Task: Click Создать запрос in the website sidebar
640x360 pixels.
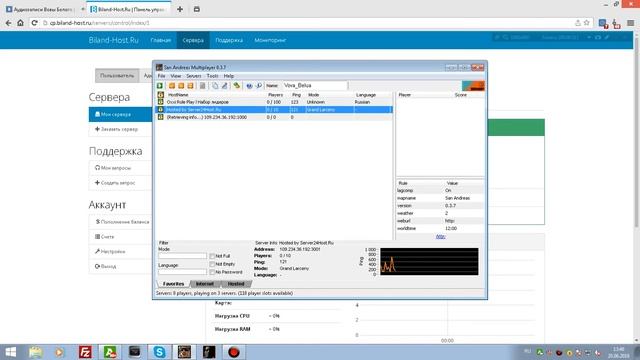Action: pos(121,183)
